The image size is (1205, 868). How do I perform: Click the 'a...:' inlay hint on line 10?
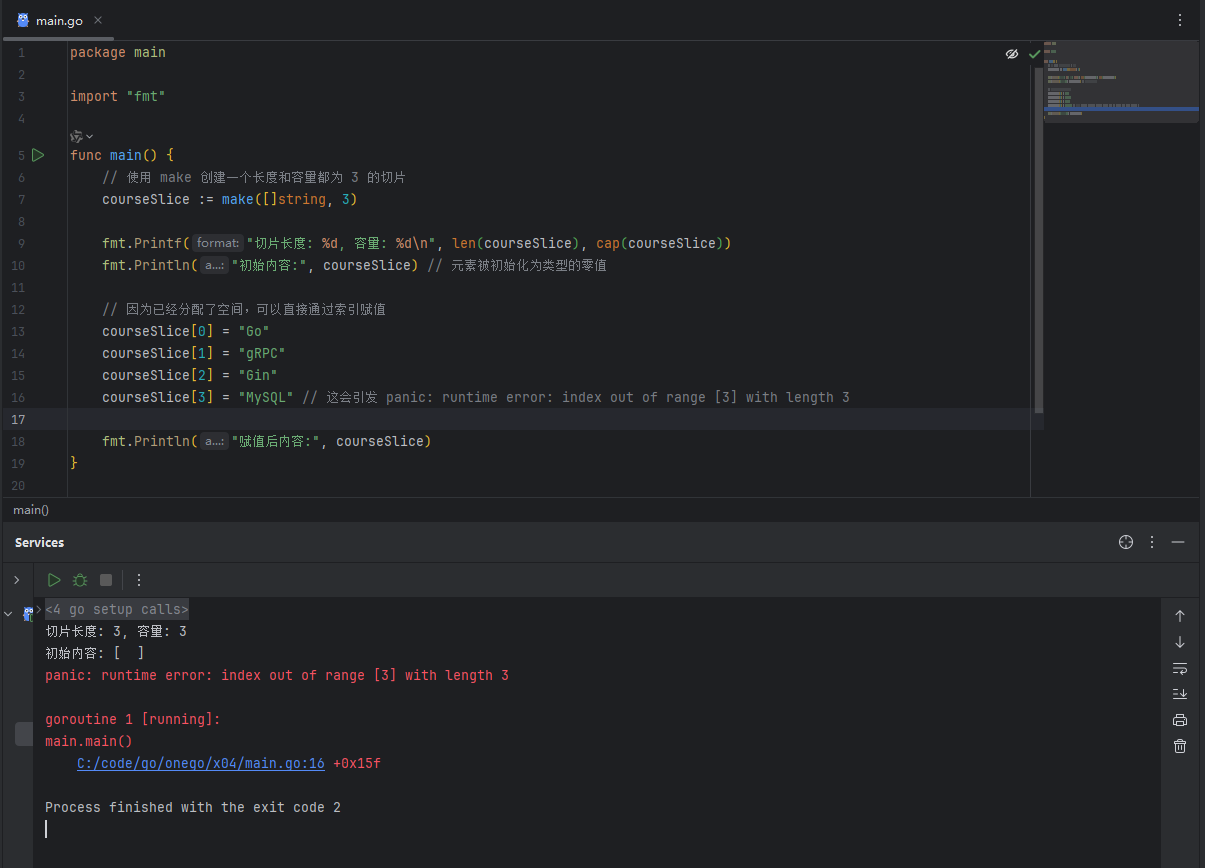pyautogui.click(x=214, y=265)
